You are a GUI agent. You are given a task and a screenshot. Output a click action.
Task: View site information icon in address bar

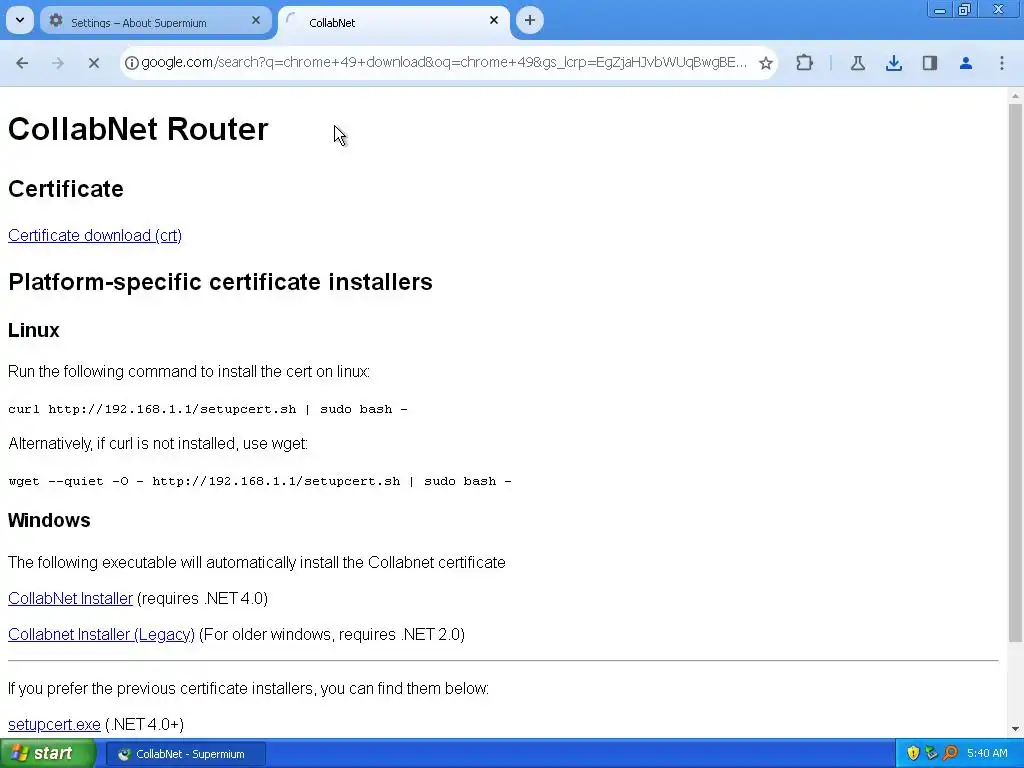131,63
